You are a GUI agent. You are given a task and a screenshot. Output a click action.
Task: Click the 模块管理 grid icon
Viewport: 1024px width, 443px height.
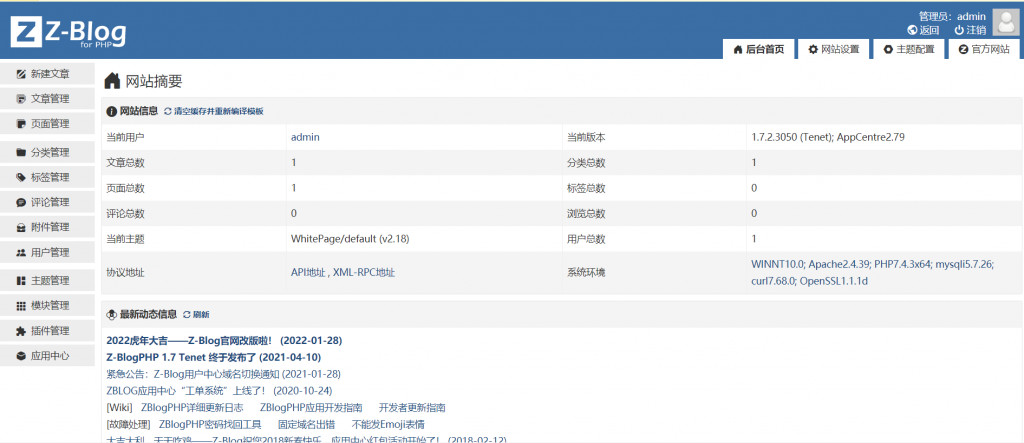(x=21, y=306)
